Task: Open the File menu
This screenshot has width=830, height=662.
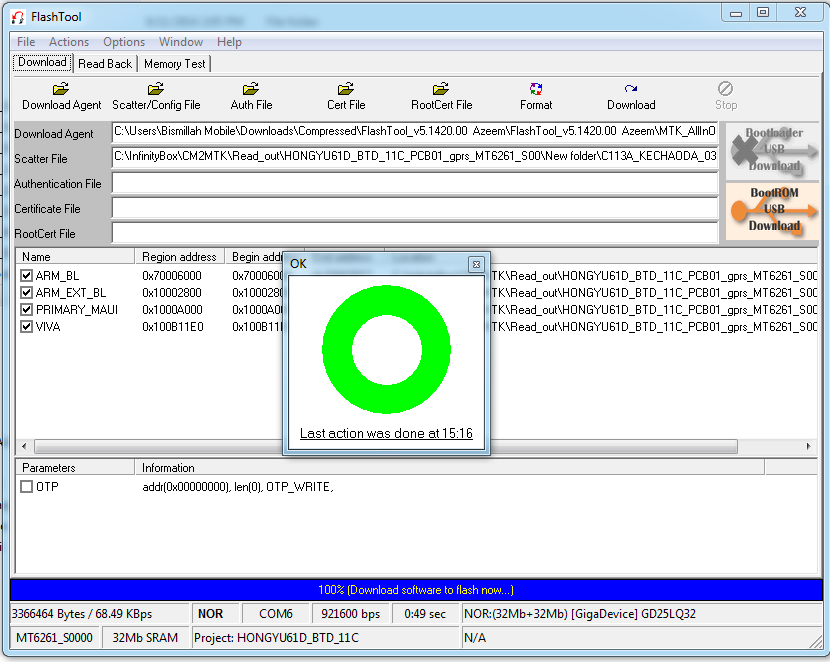Action: tap(26, 42)
